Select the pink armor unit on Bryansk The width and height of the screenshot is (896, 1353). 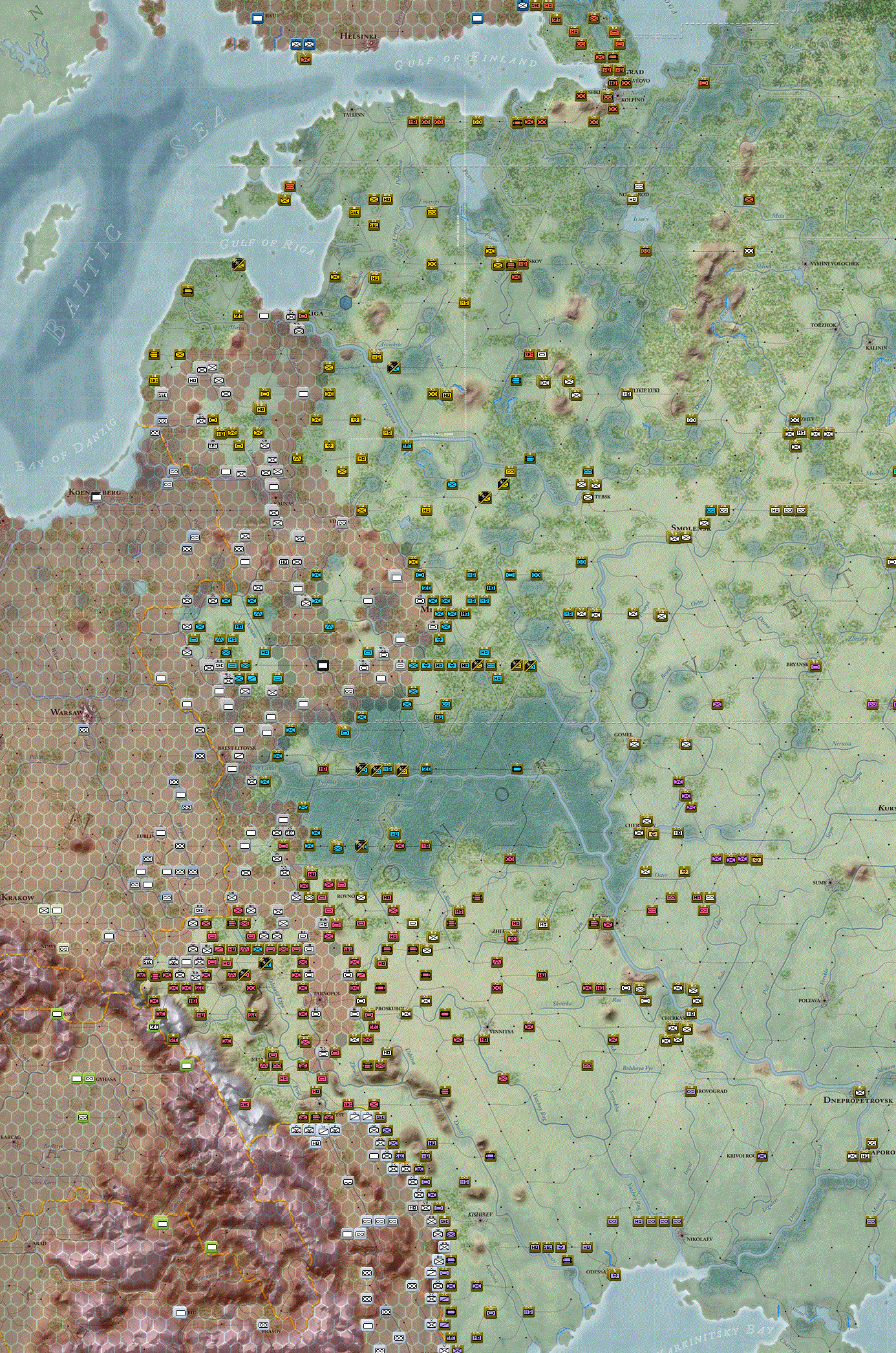click(815, 666)
